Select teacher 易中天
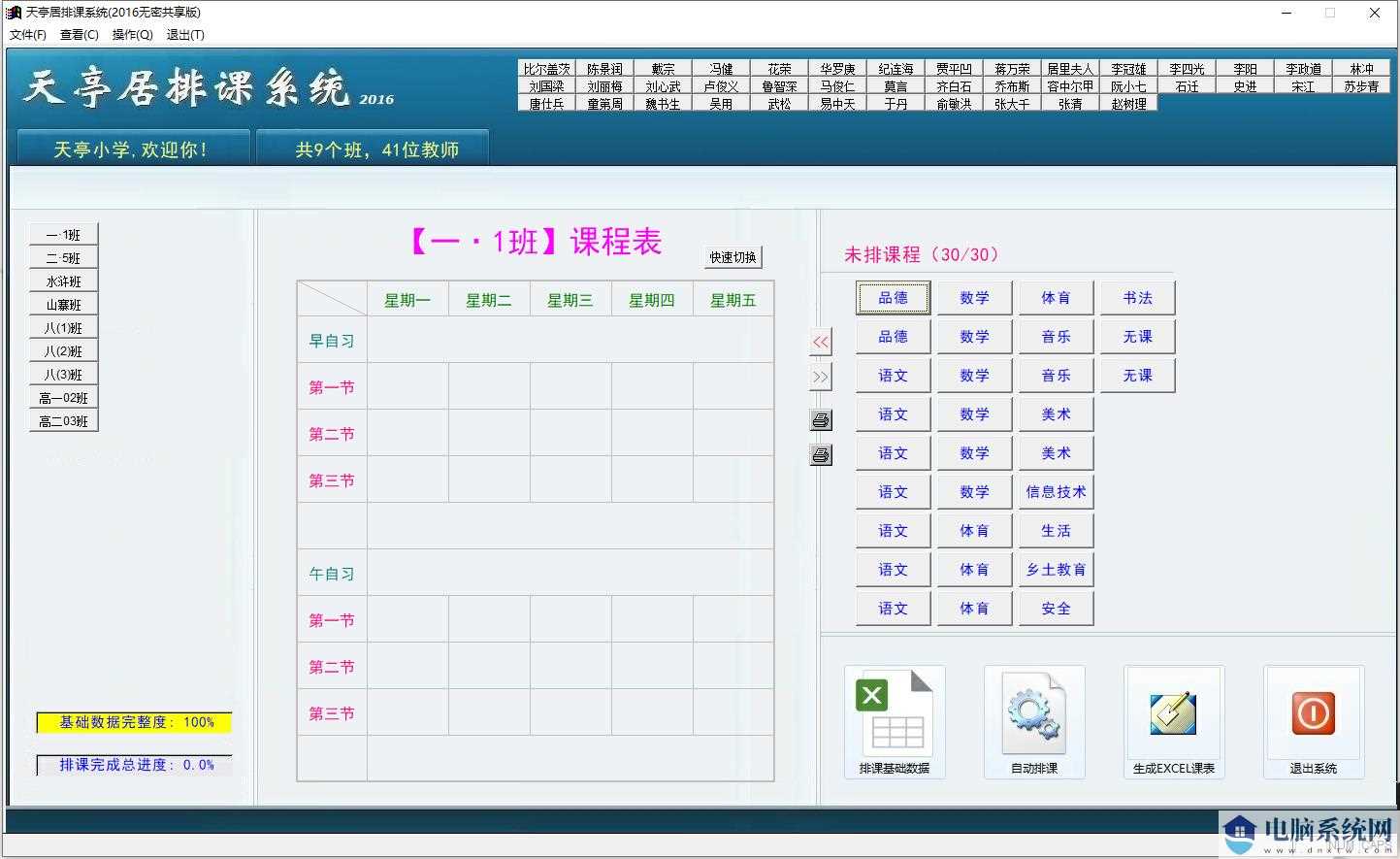This screenshot has height=859, width=1400. point(838,104)
